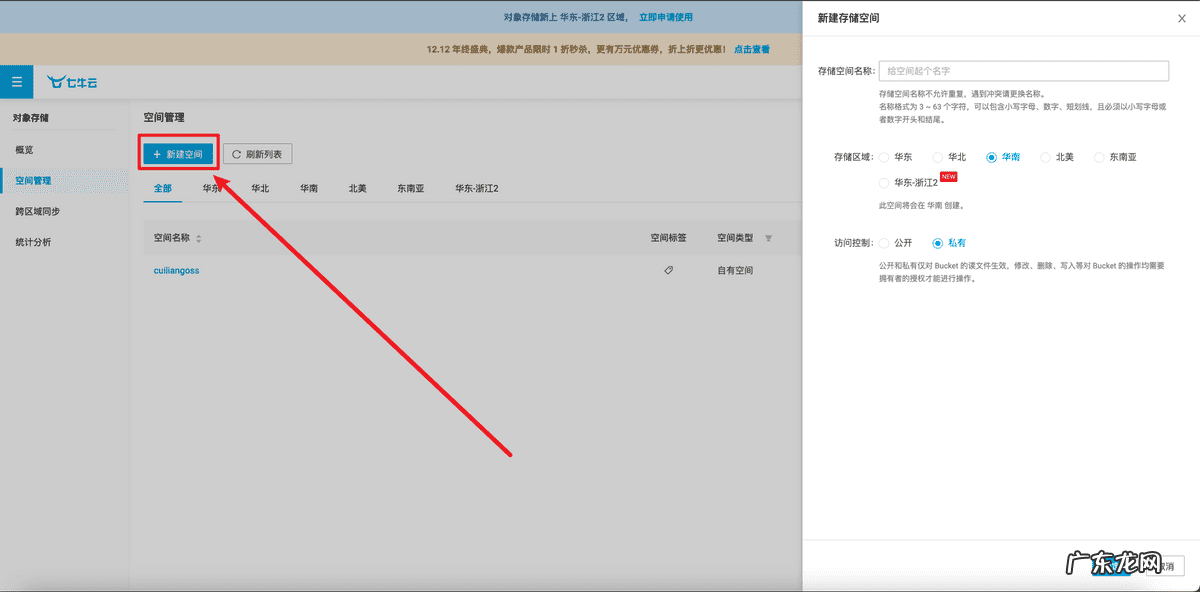Open the 空间类型 filter
This screenshot has width=1200, height=592.
[x=768, y=238]
